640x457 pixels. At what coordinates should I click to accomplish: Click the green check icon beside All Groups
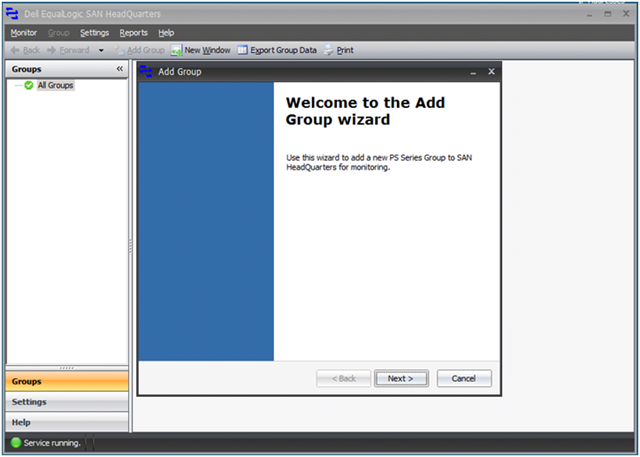(29, 85)
